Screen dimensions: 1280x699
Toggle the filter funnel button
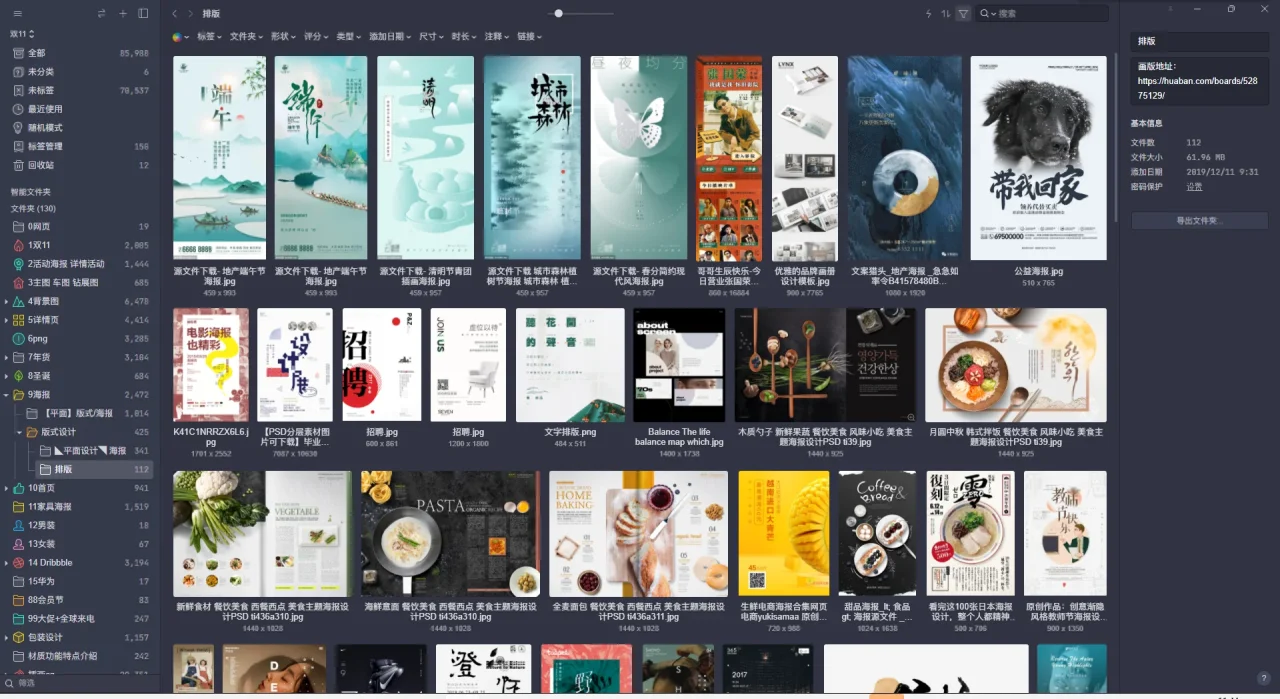(x=963, y=14)
